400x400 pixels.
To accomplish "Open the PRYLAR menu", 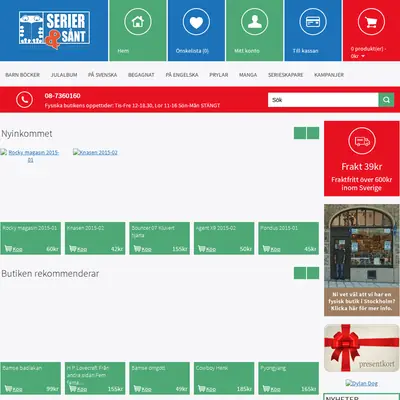I will pos(219,75).
